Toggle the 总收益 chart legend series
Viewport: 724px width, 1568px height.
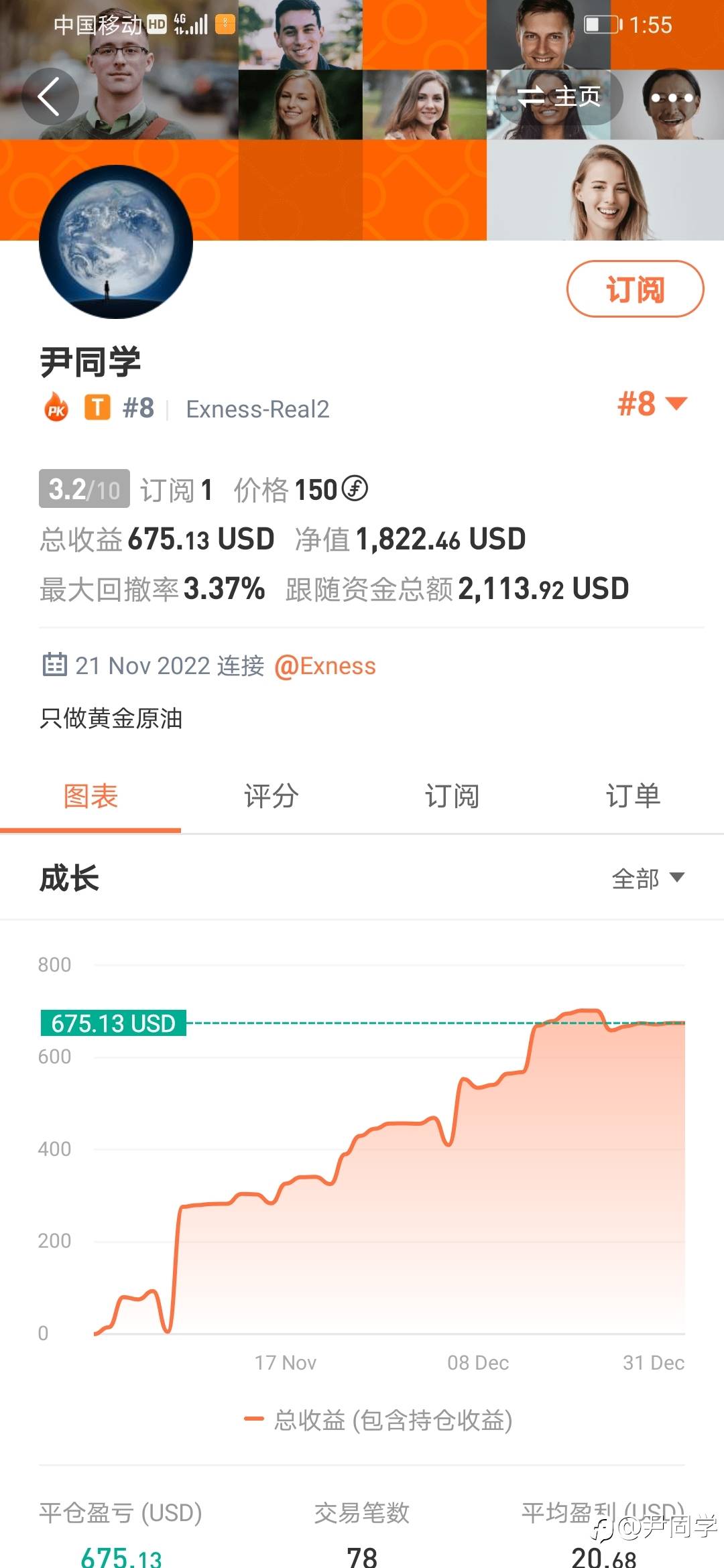pos(379,1420)
